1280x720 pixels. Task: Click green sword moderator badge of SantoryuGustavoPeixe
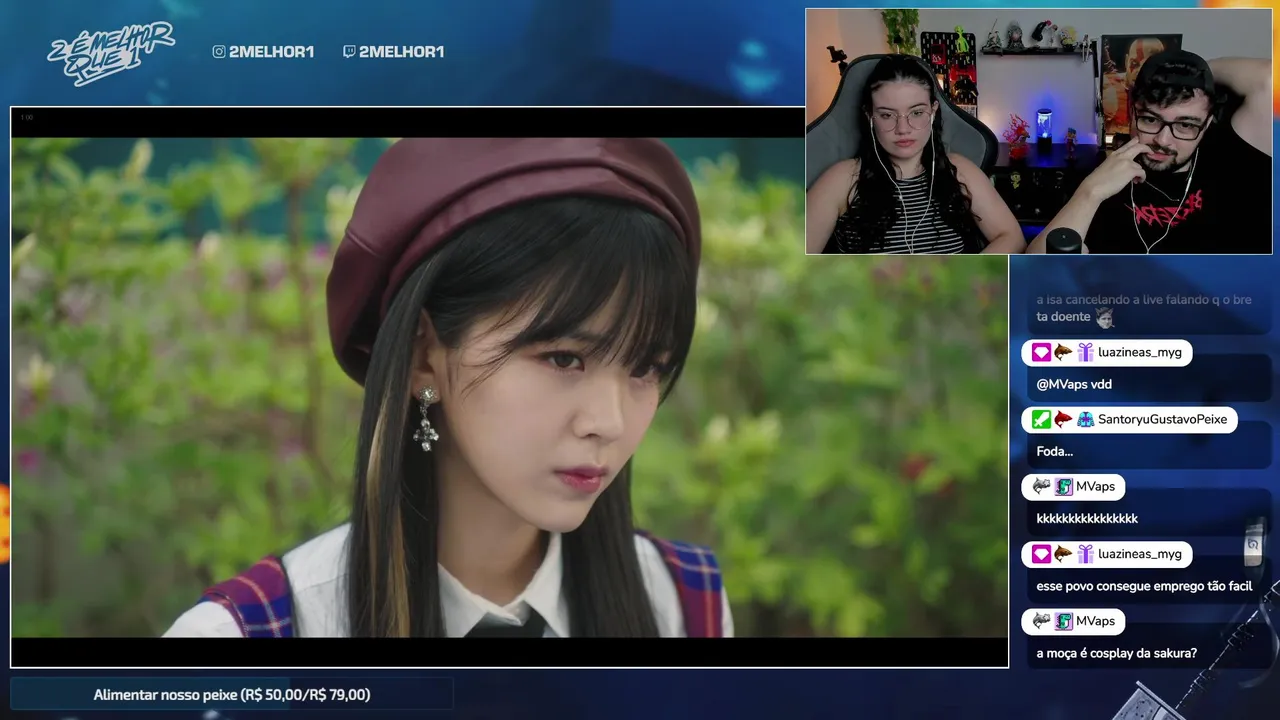(1041, 419)
